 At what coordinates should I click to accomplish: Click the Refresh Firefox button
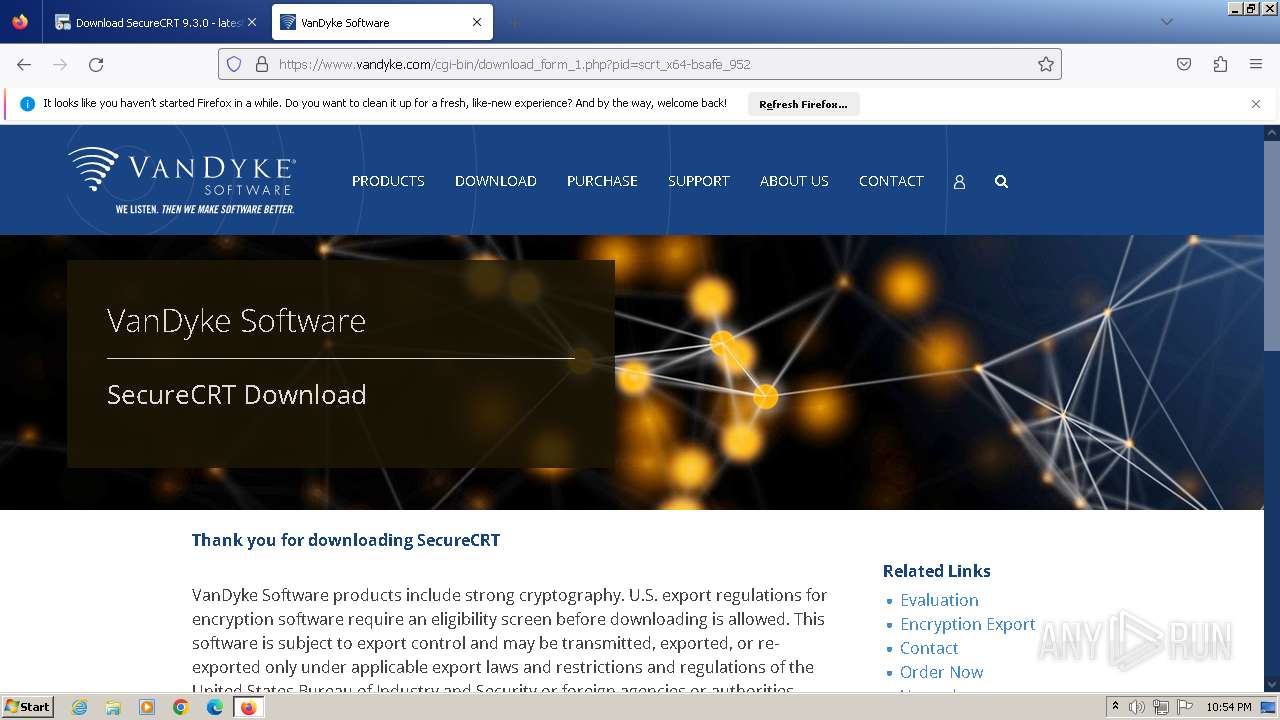(803, 104)
